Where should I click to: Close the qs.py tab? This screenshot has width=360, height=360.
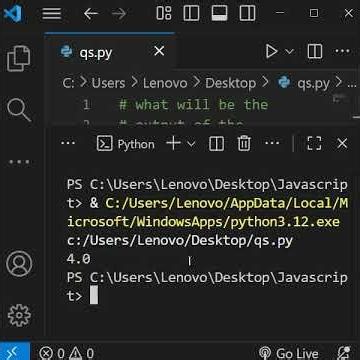(x=159, y=51)
